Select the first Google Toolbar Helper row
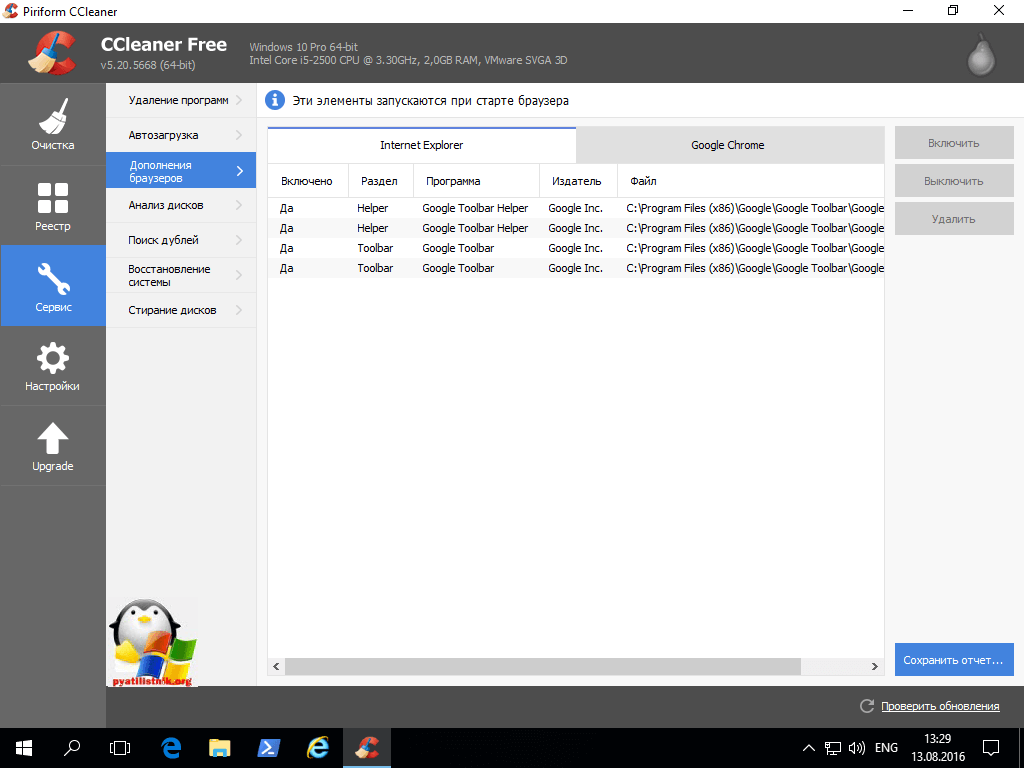The width and height of the screenshot is (1024, 768). [474, 208]
